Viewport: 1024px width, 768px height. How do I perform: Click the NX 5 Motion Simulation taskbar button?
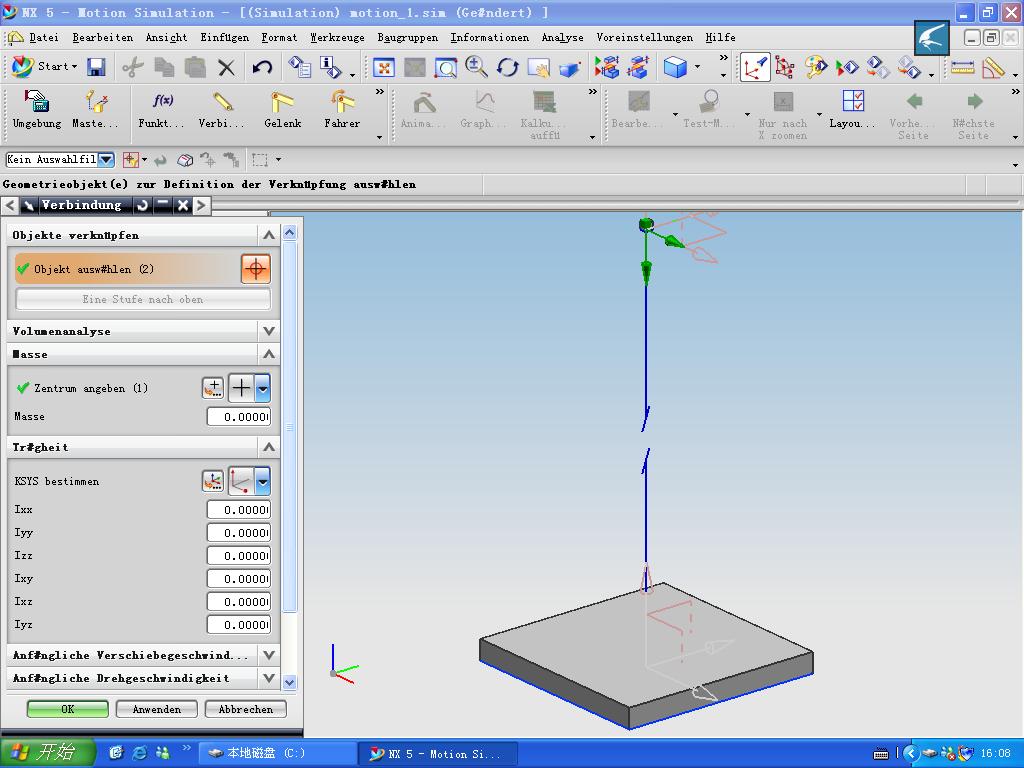[x=438, y=753]
